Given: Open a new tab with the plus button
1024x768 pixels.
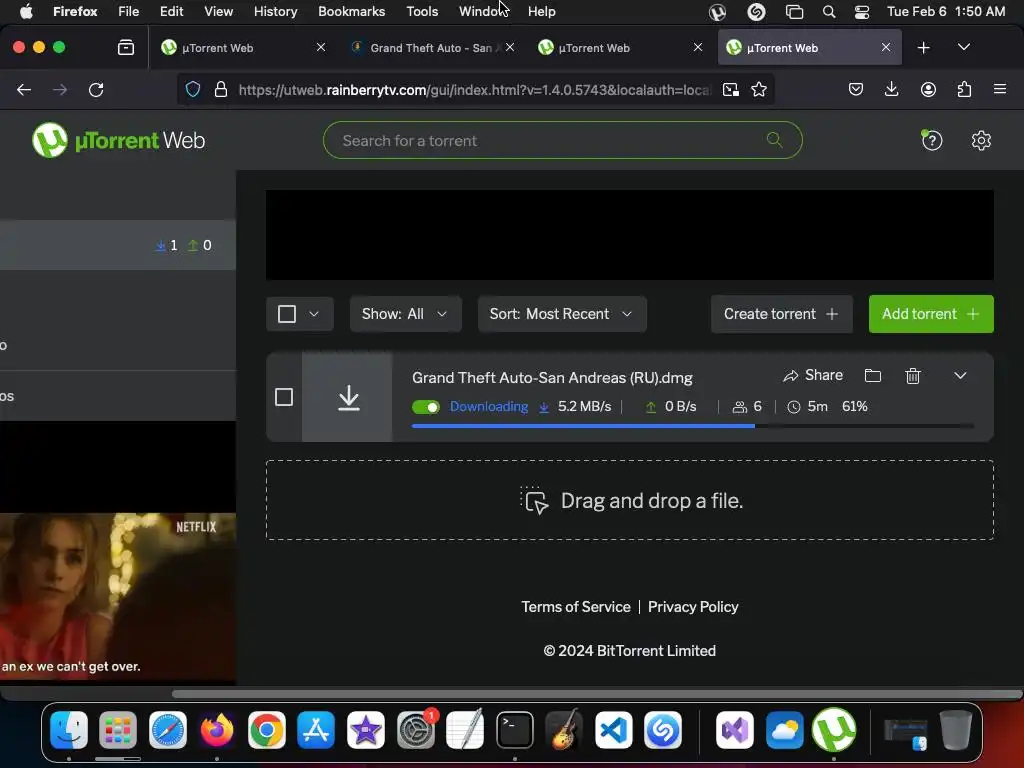Looking at the screenshot, I should [x=923, y=48].
